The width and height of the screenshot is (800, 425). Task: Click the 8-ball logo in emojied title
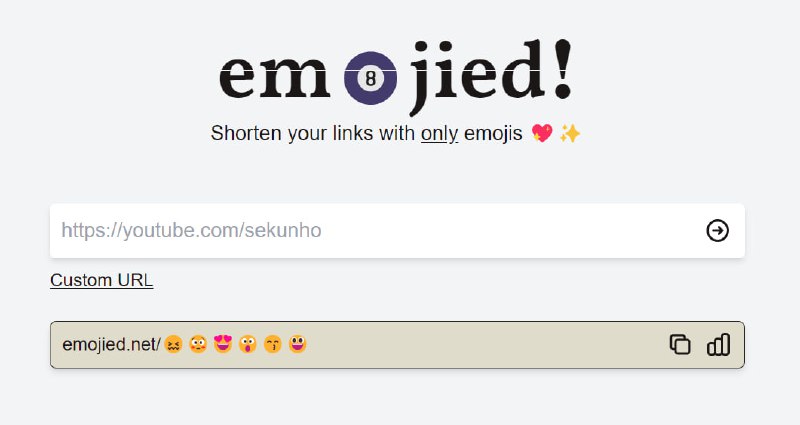coord(370,78)
